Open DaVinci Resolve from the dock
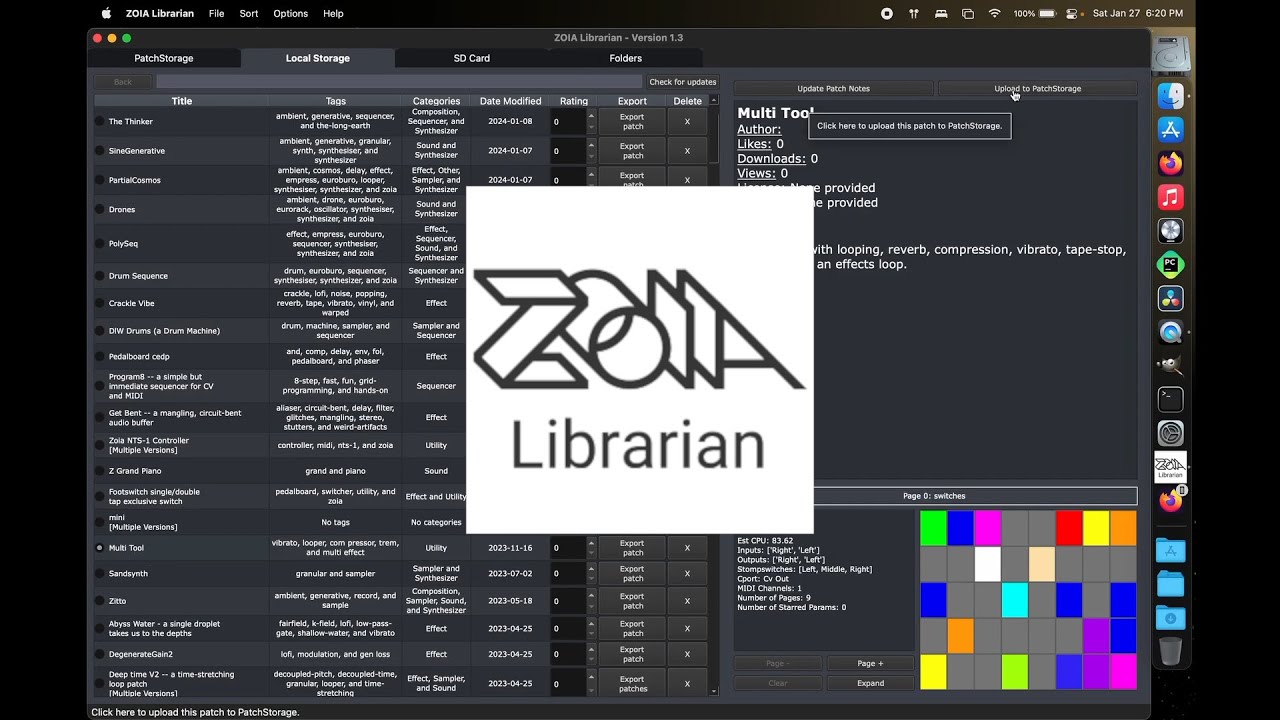Image resolution: width=1280 pixels, height=720 pixels. click(x=1170, y=298)
